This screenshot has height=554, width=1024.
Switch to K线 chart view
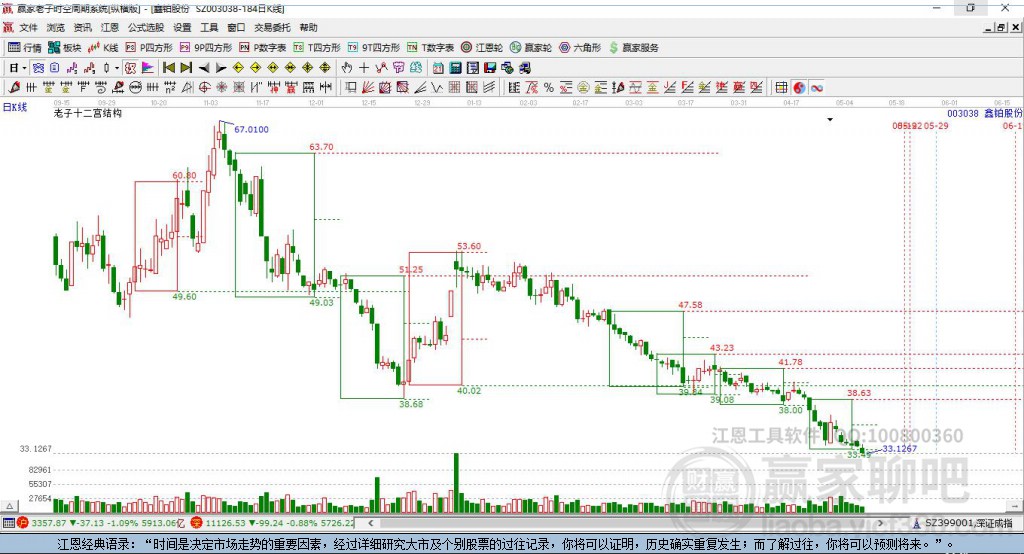coord(103,48)
